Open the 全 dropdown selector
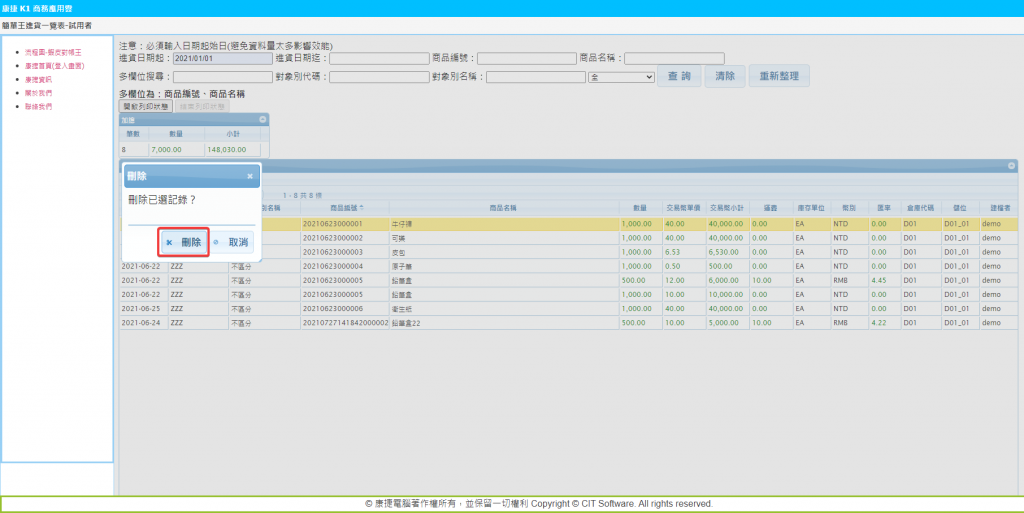The height and width of the screenshot is (513, 1024). [x=621, y=76]
